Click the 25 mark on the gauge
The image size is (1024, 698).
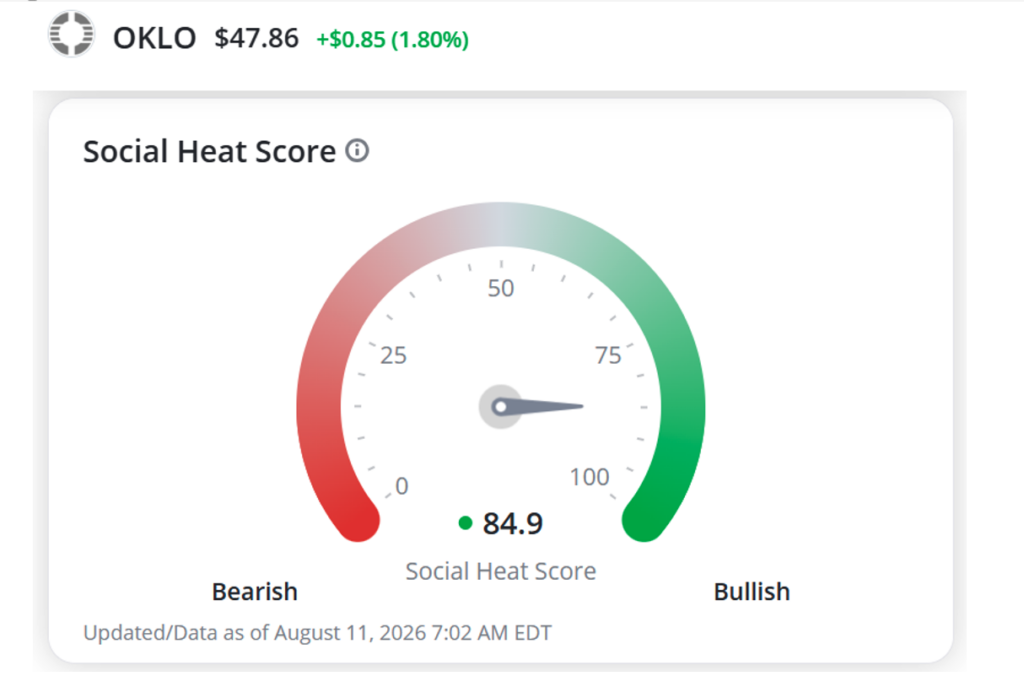[393, 355]
